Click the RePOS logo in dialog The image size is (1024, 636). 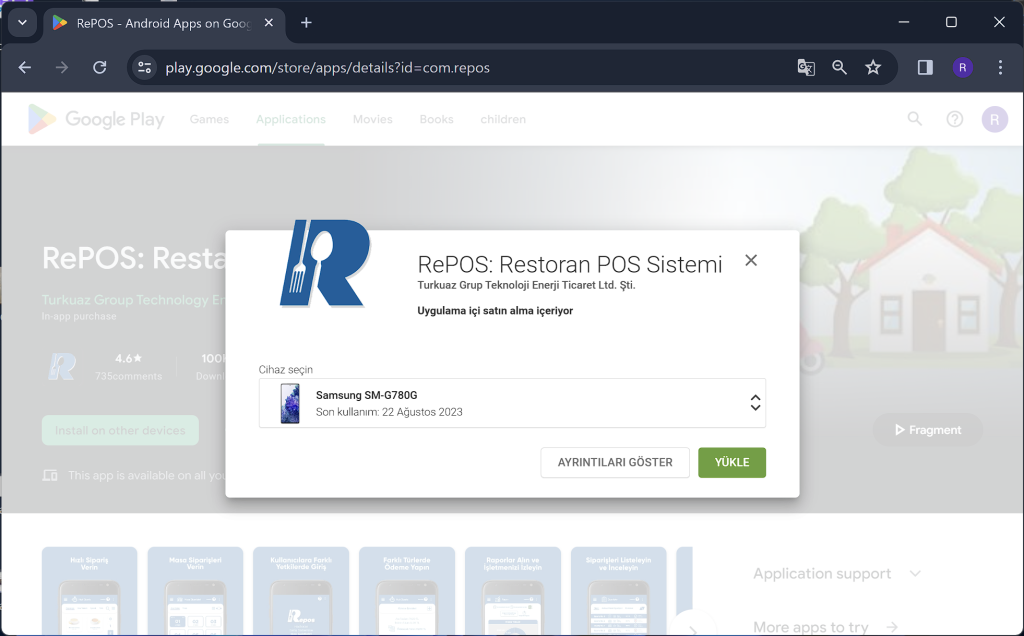[325, 263]
